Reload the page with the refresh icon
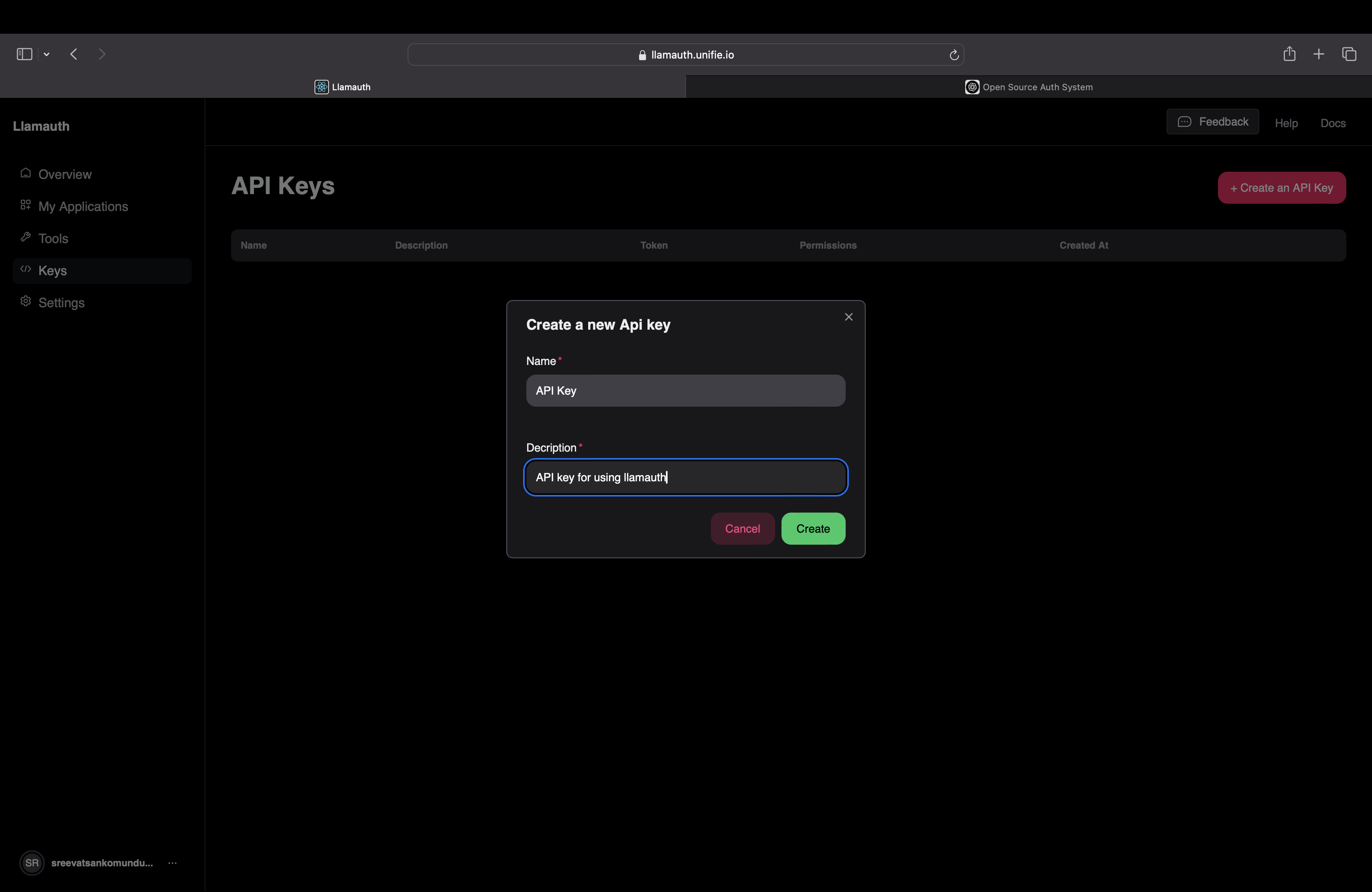The image size is (1372, 892). (954, 55)
